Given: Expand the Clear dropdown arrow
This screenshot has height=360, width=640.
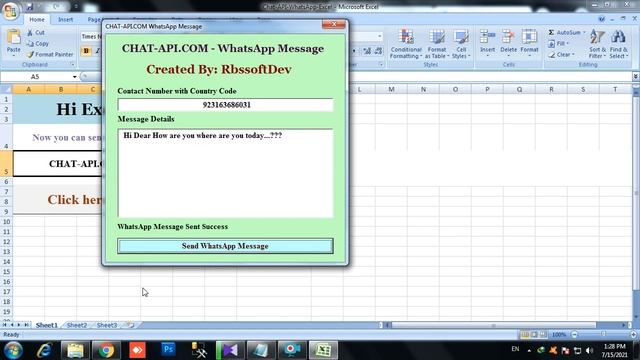Looking at the screenshot, I should pyautogui.click(x=573, y=54).
